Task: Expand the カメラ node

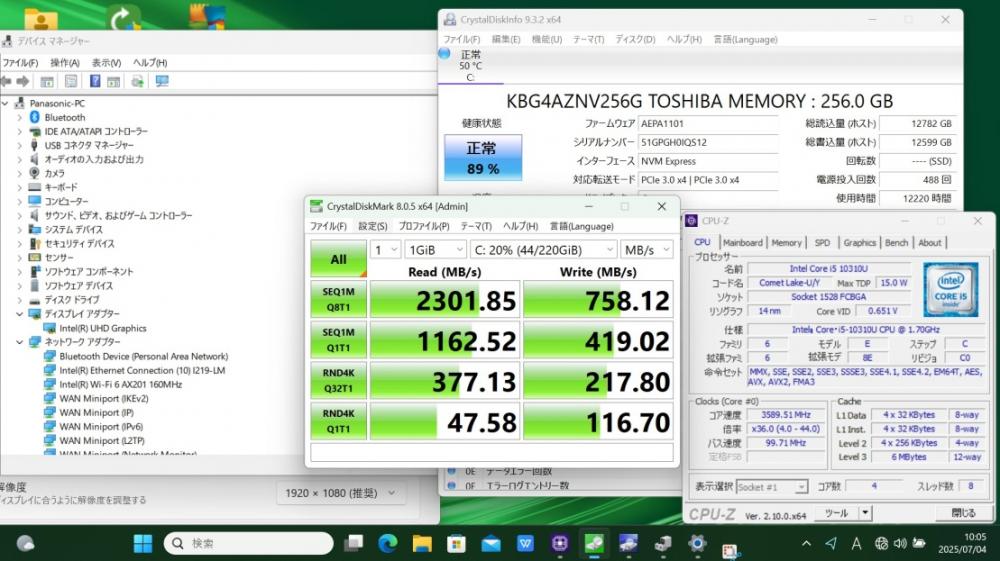Action: [x=19, y=173]
